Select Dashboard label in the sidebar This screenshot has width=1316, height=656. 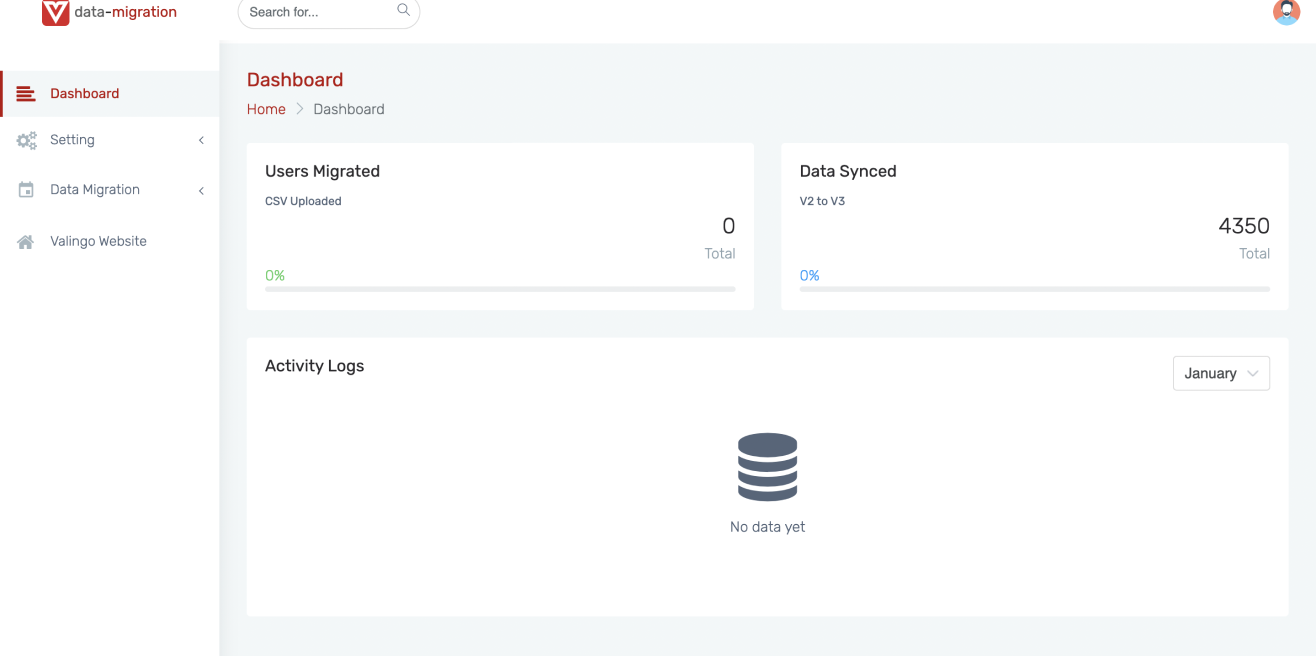[x=85, y=94]
